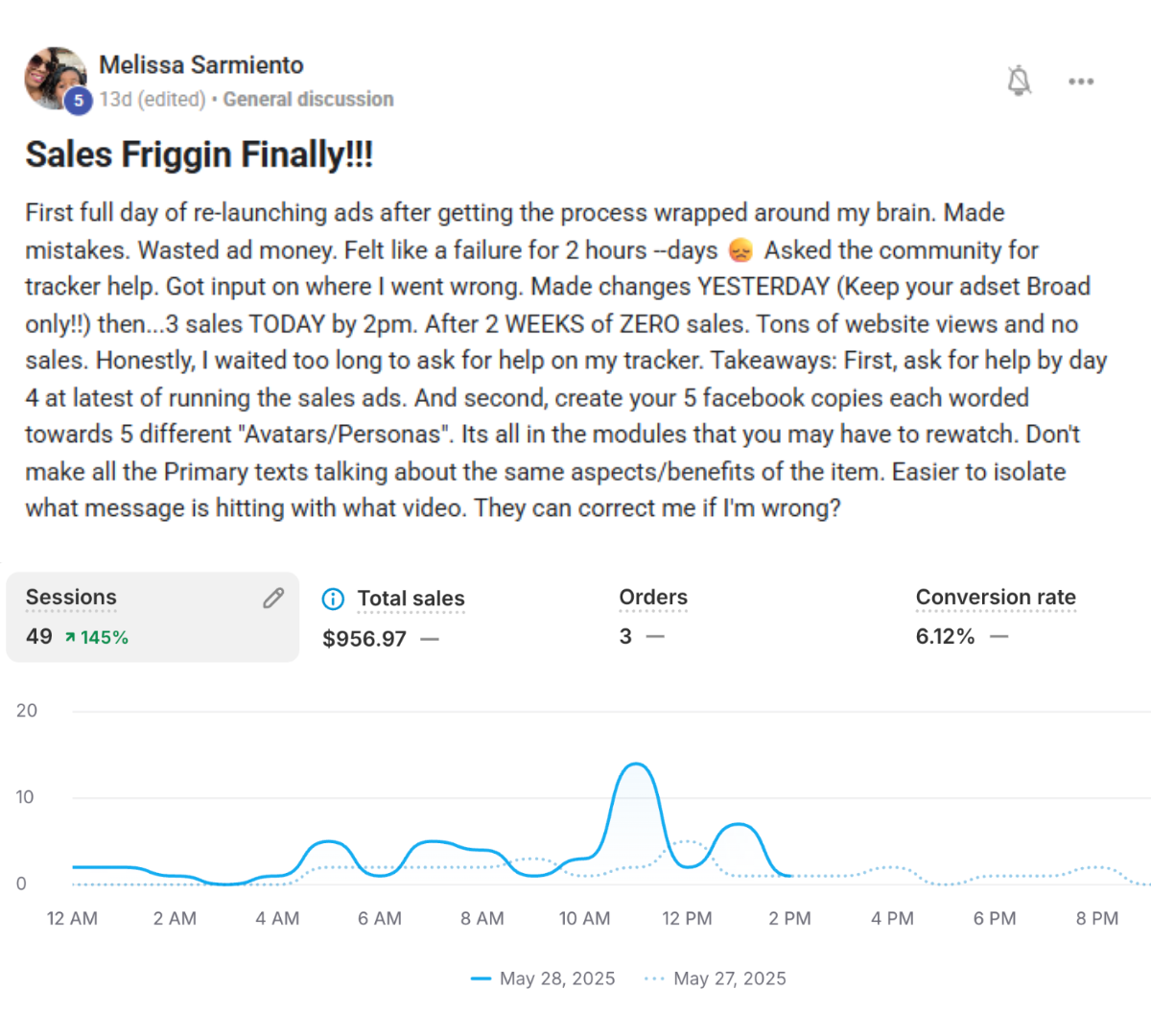The image size is (1151, 1036).
Task: Open Melissa Sarmiento's name link
Action: (x=201, y=65)
